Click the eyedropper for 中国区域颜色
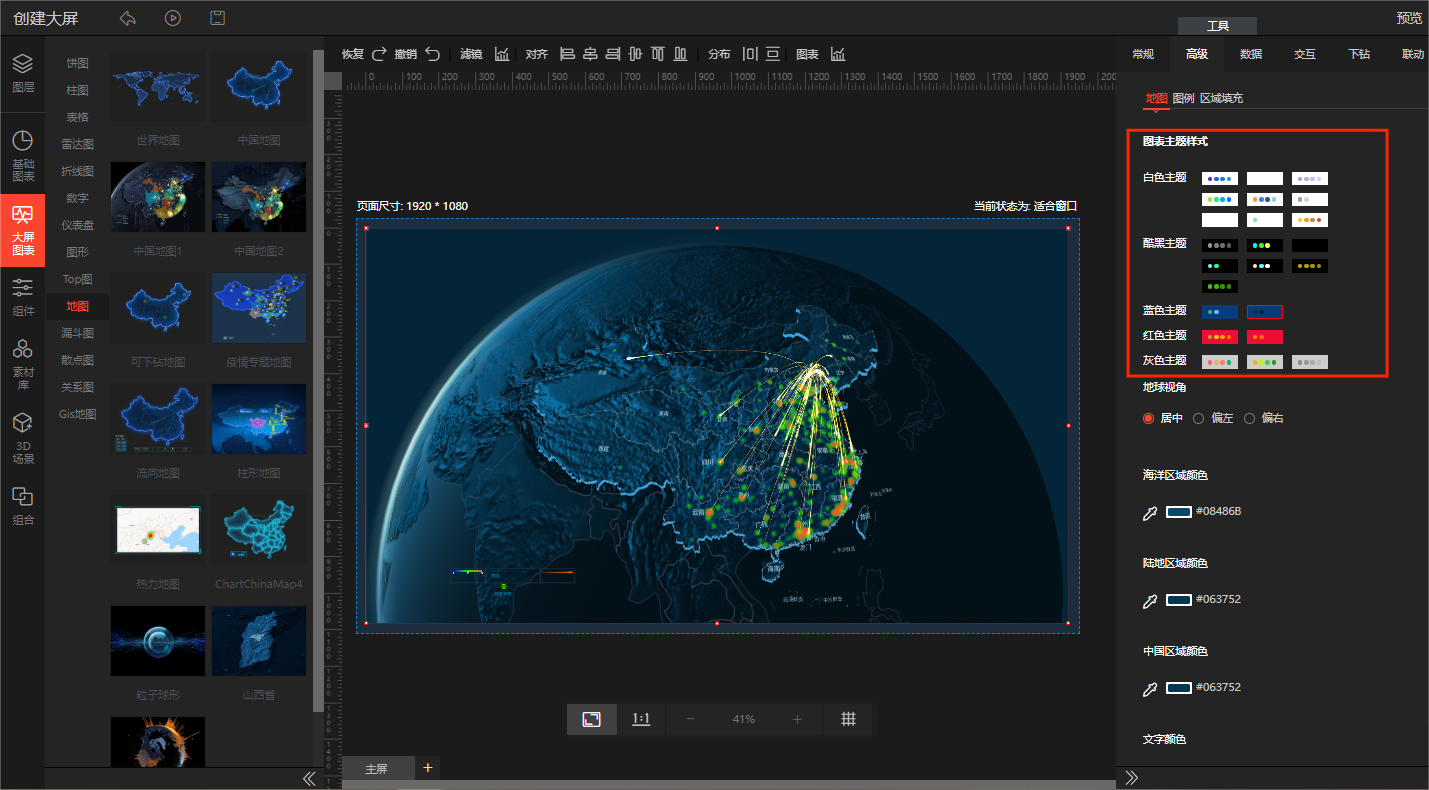This screenshot has width=1429, height=790. (x=1150, y=688)
